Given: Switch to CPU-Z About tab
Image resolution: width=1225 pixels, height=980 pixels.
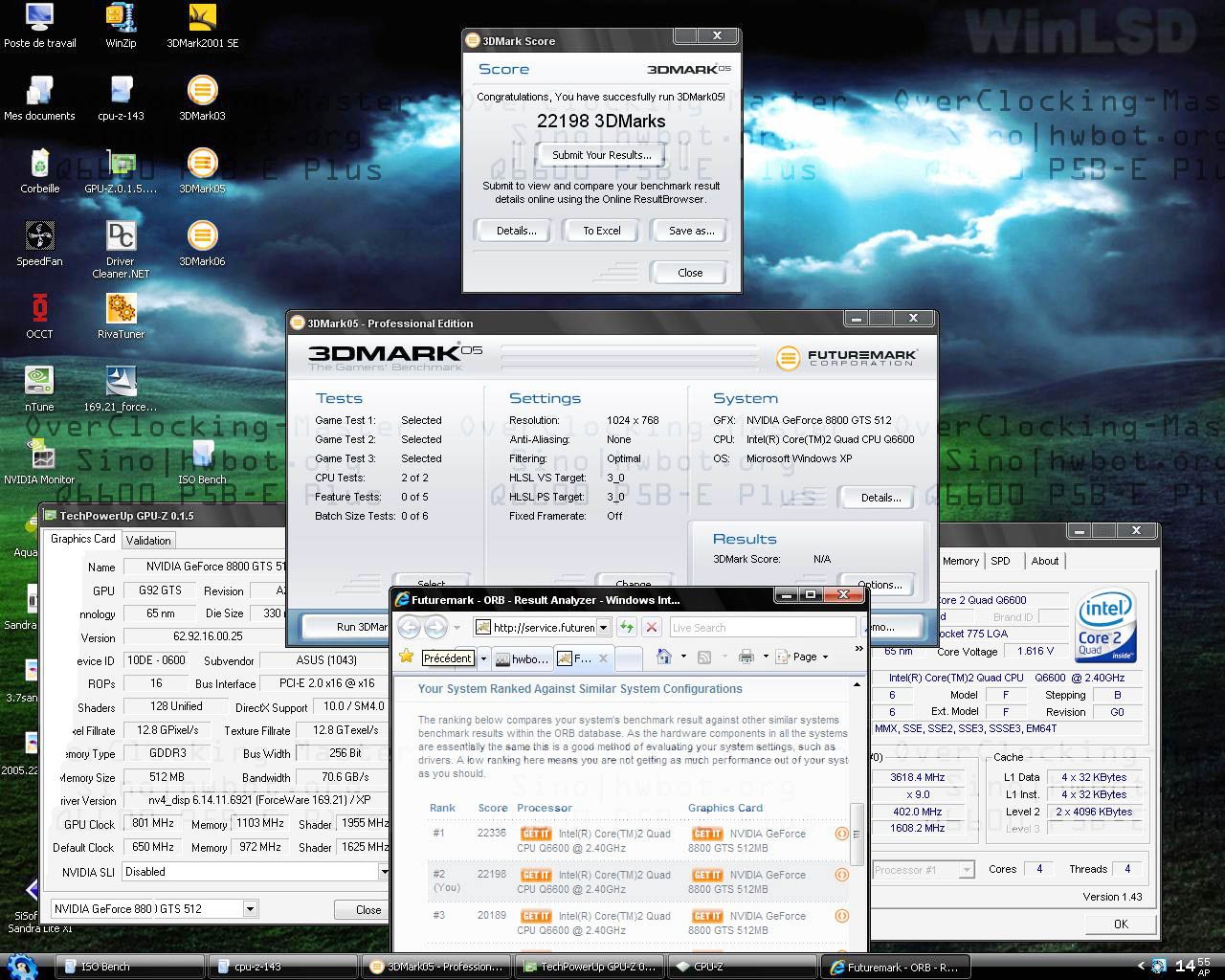Looking at the screenshot, I should (1044, 561).
